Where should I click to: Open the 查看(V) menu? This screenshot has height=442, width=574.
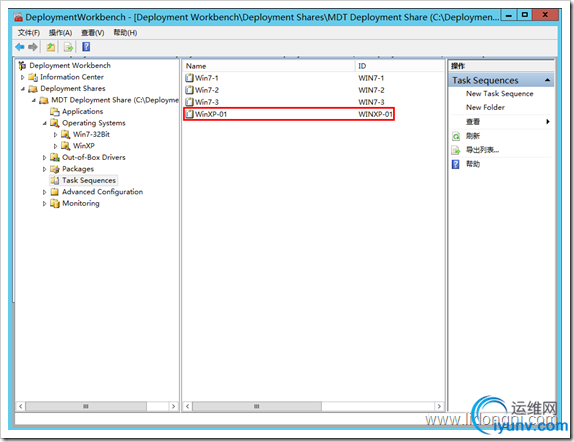[x=93, y=33]
